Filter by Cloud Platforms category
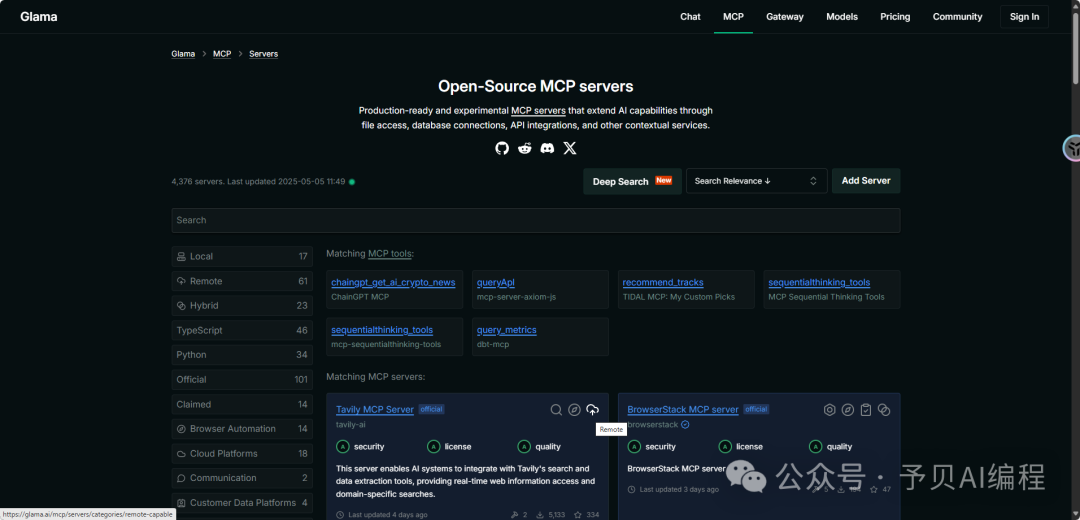 [x=242, y=453]
